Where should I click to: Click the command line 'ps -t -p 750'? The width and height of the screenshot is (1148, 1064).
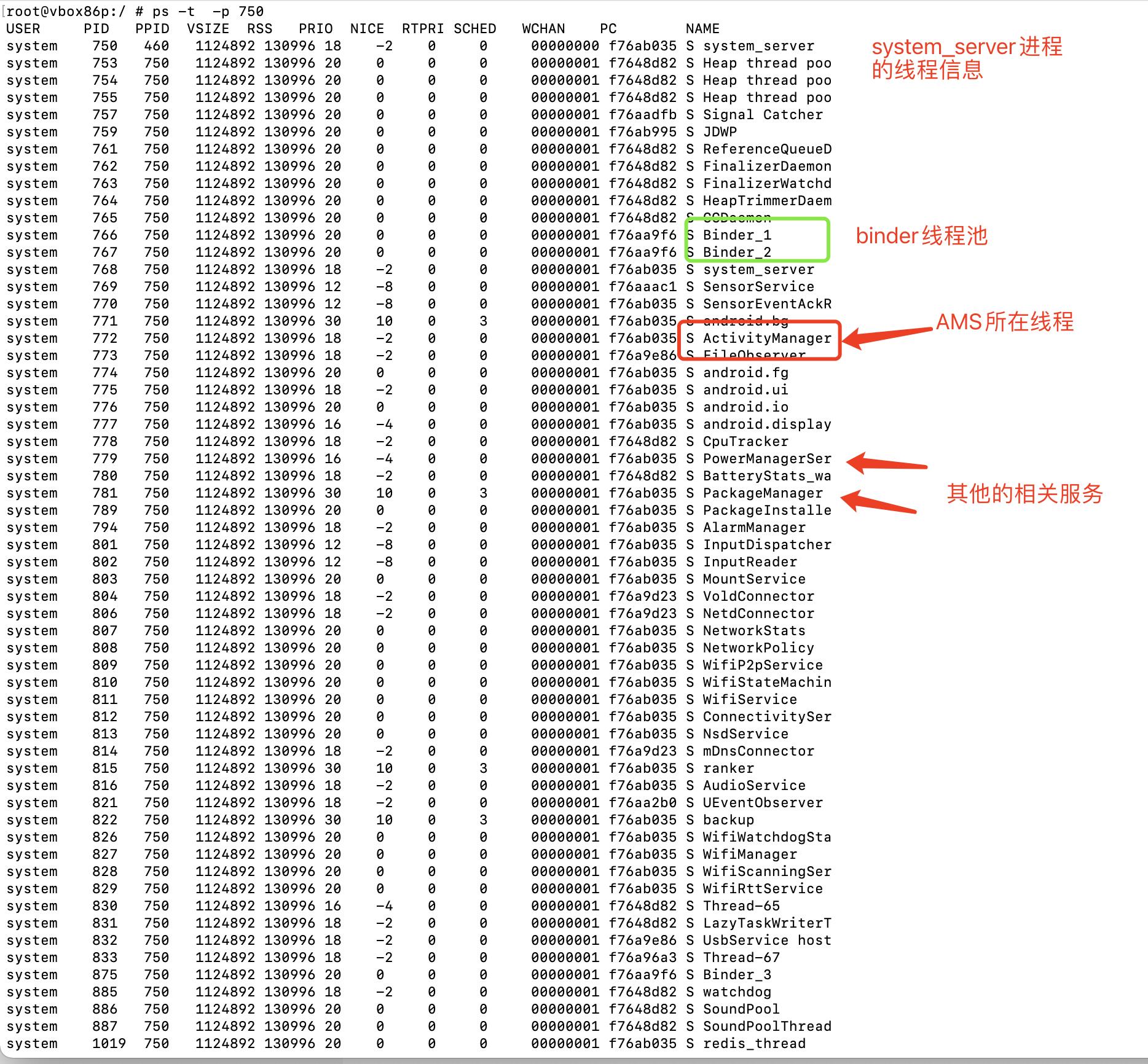click(x=208, y=11)
